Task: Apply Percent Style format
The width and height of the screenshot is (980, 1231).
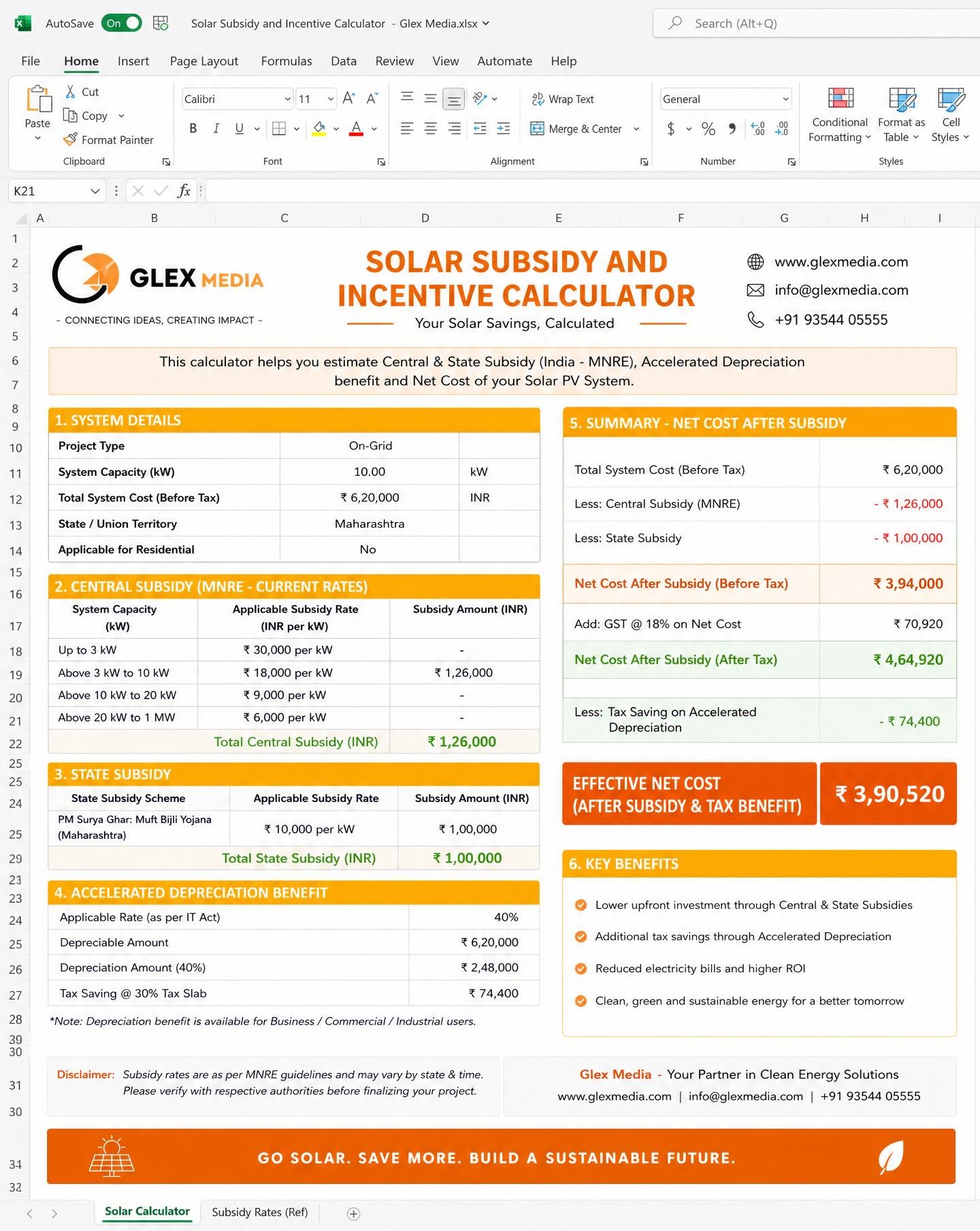Action: point(708,129)
